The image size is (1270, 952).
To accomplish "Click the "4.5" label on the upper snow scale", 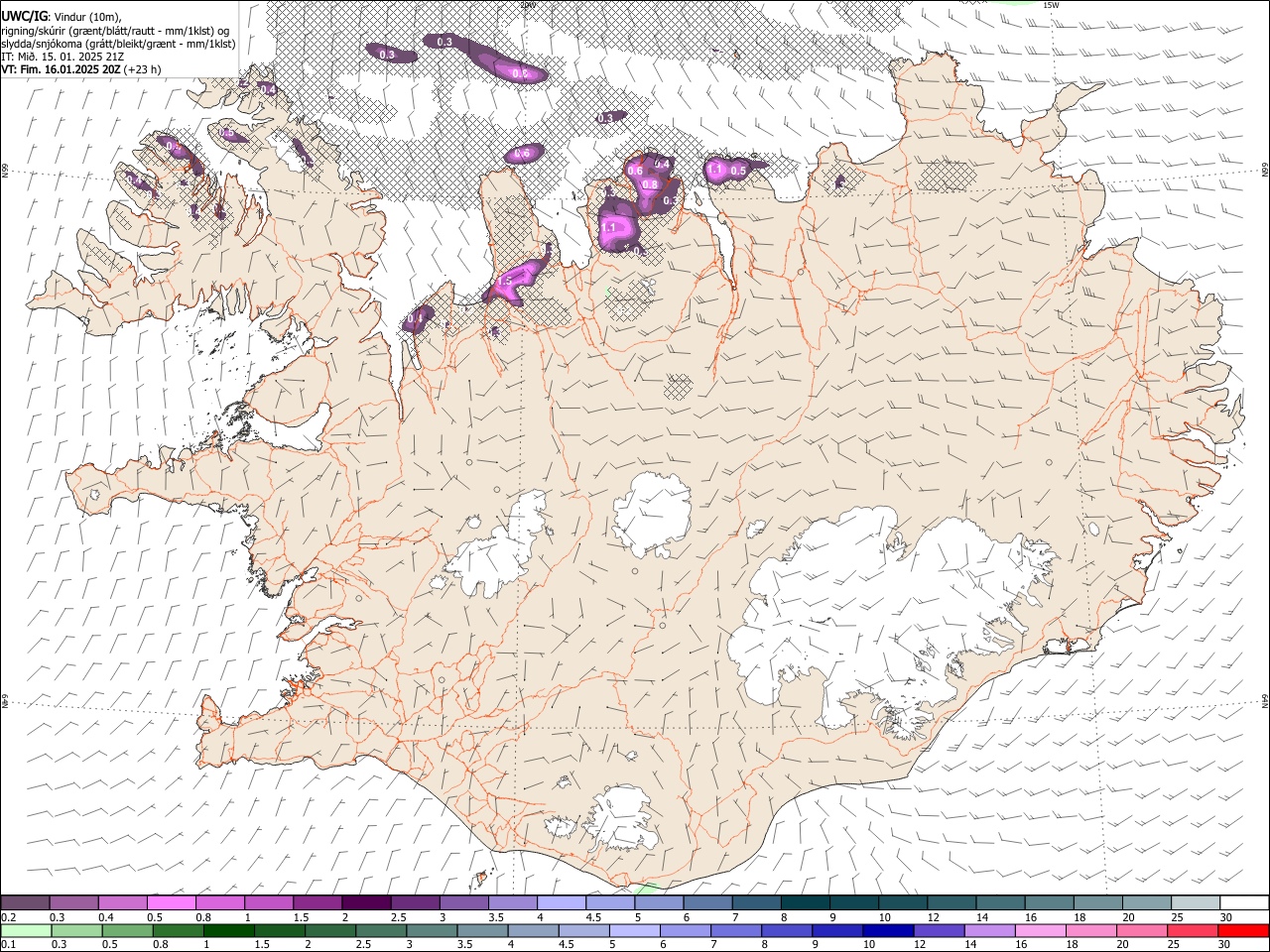I will tap(594, 917).
